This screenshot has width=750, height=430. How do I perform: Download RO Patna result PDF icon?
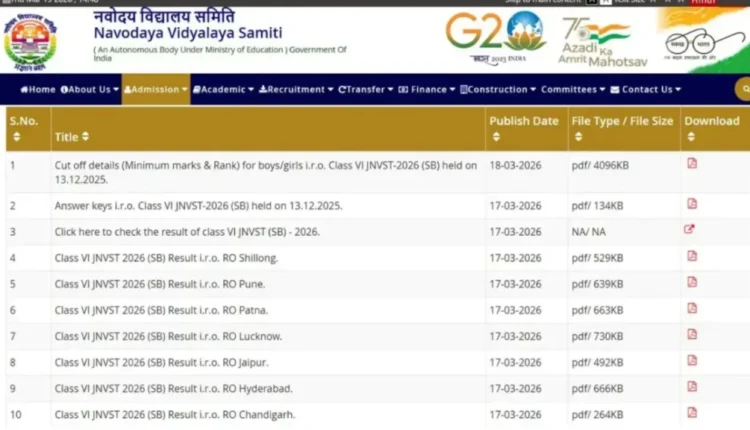pyautogui.click(x=692, y=308)
